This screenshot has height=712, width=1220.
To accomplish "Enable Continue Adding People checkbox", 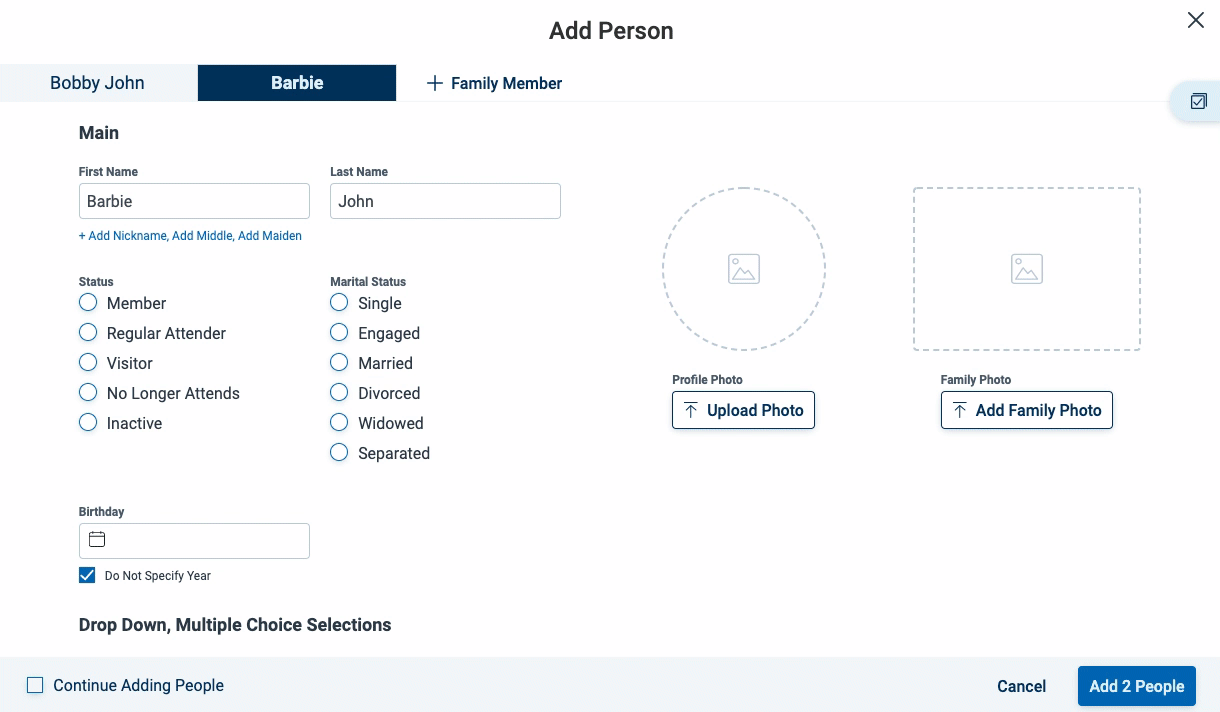I will tap(35, 685).
